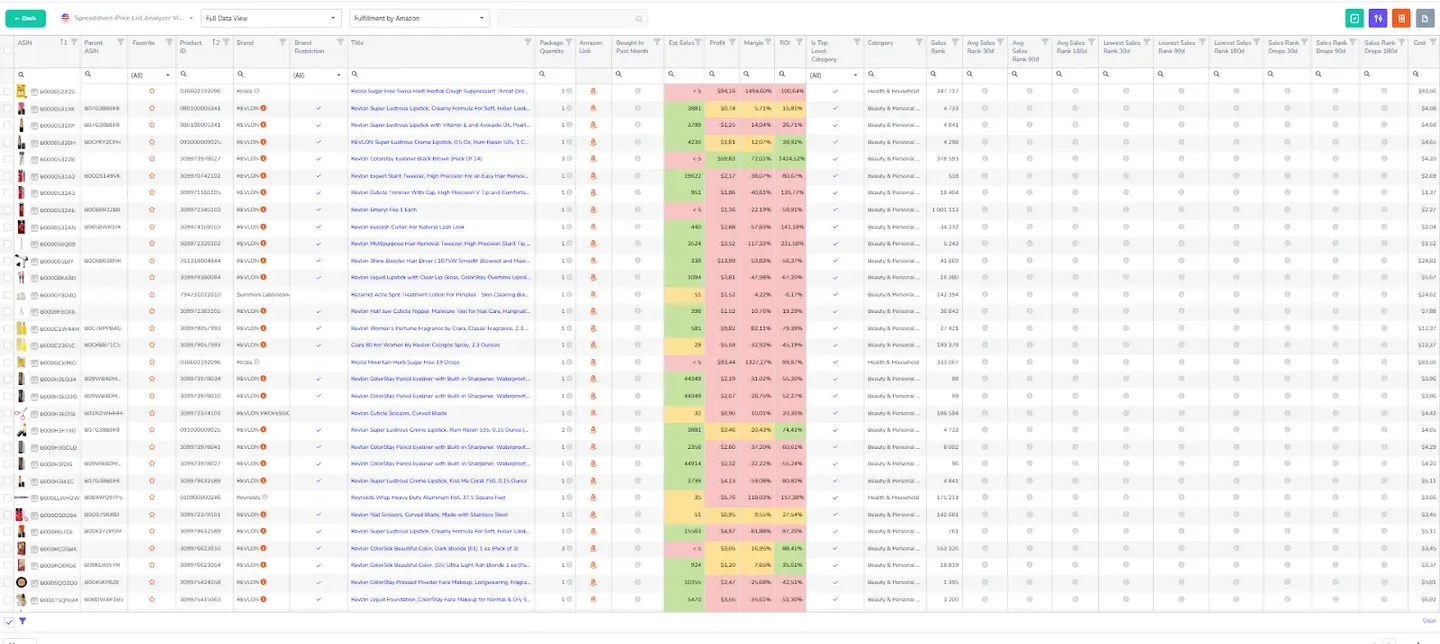
Task: Select the Reynolds Wrap Aluminum Foil row checkbox
Action: tap(8, 497)
